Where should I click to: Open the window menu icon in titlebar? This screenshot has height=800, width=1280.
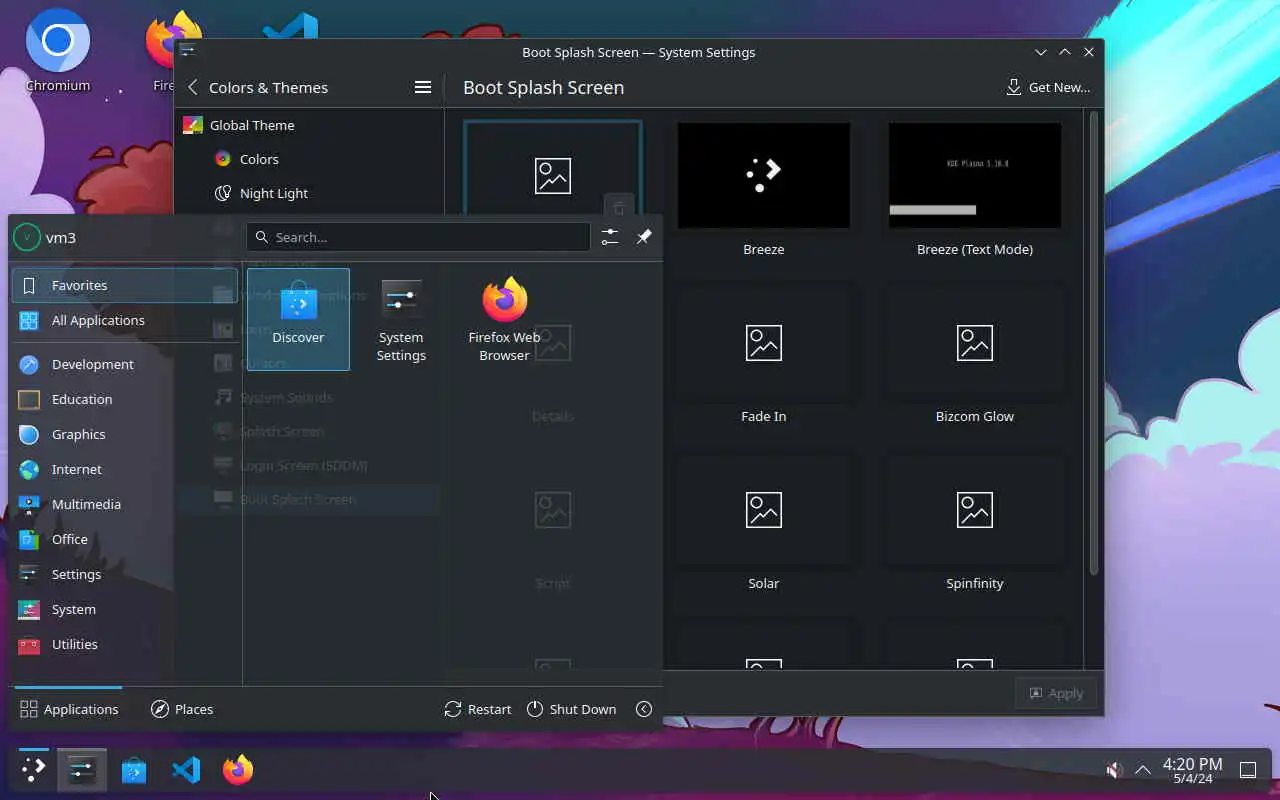point(187,52)
